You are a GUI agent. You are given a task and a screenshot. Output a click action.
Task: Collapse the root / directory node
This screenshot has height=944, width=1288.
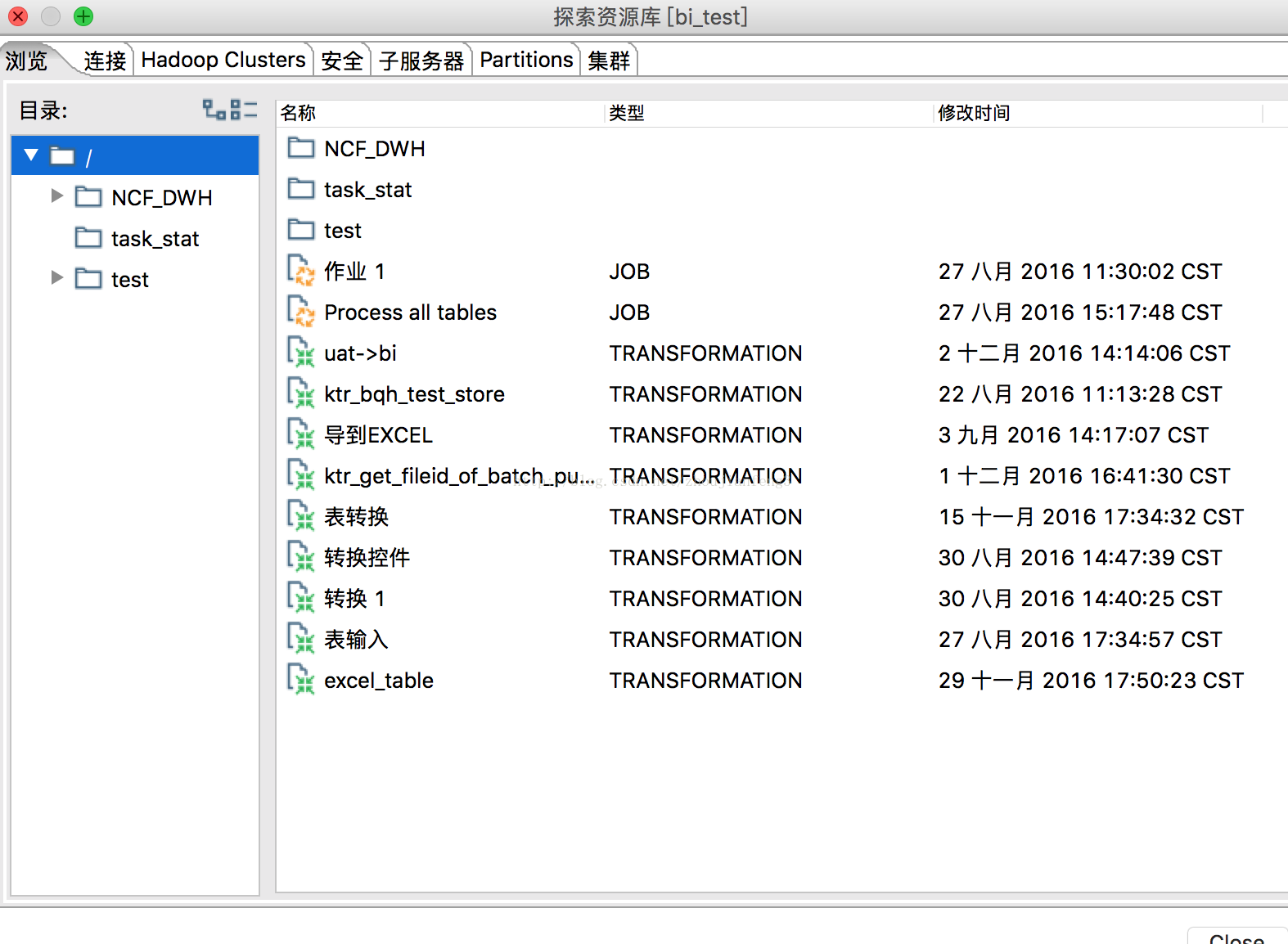pyautogui.click(x=31, y=155)
